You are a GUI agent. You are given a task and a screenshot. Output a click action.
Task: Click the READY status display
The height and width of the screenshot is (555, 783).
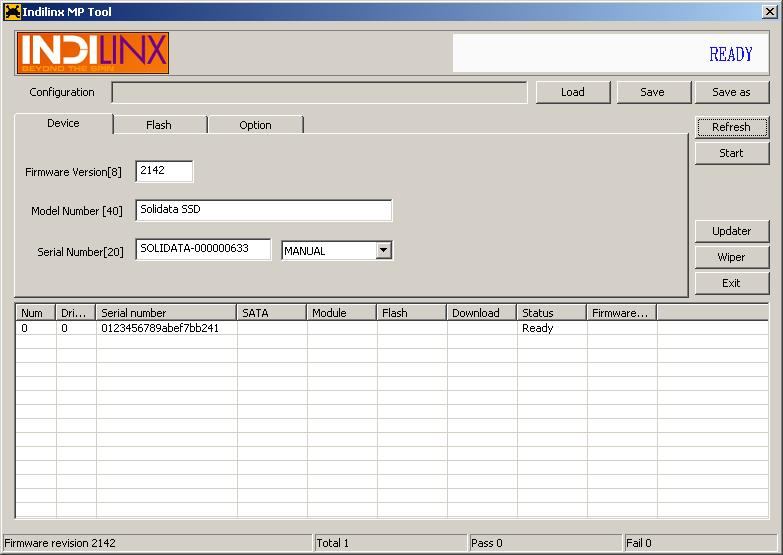click(611, 53)
